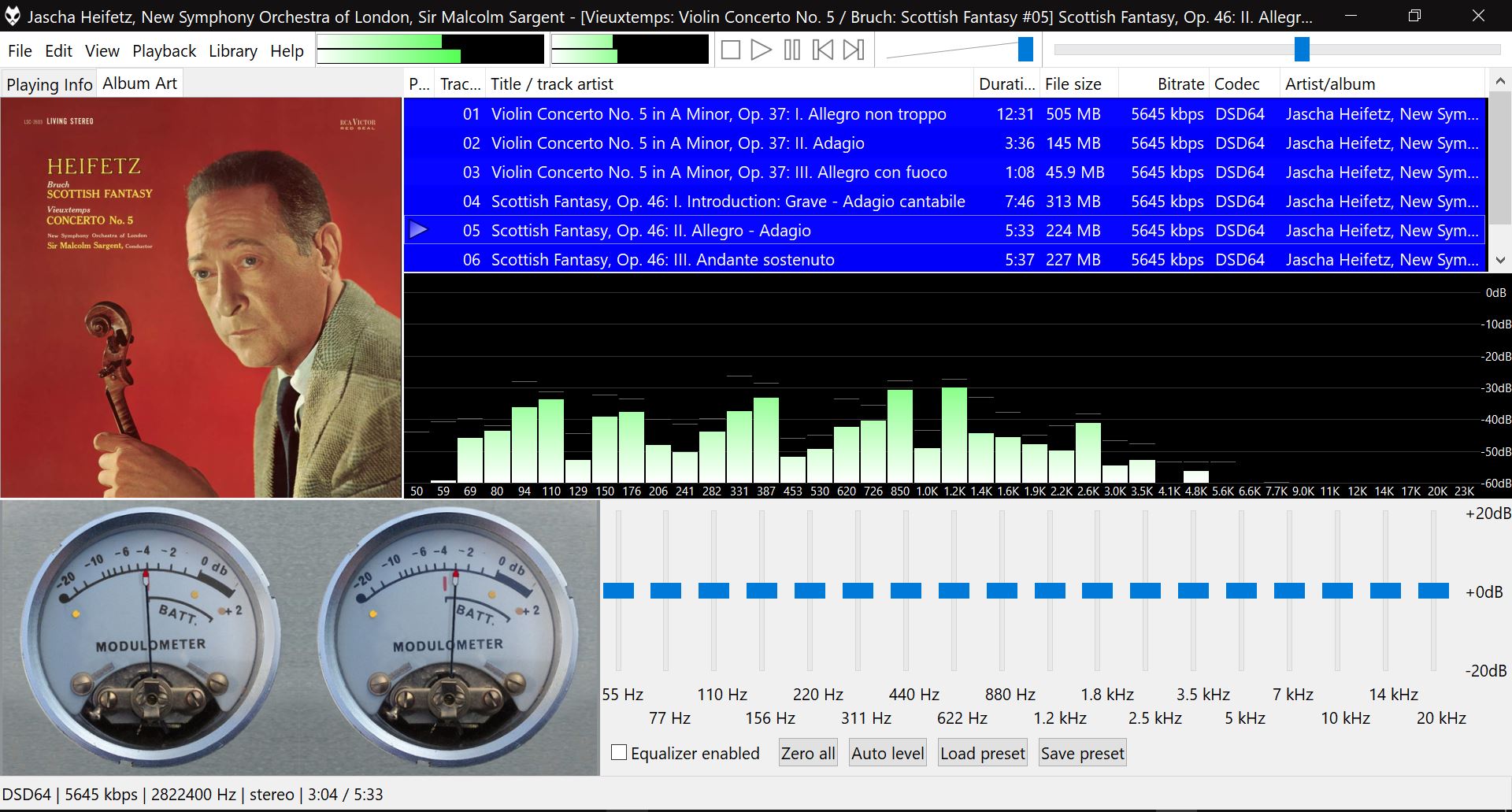This screenshot has width=1512, height=812.
Task: Skip to next track button
Action: (854, 50)
